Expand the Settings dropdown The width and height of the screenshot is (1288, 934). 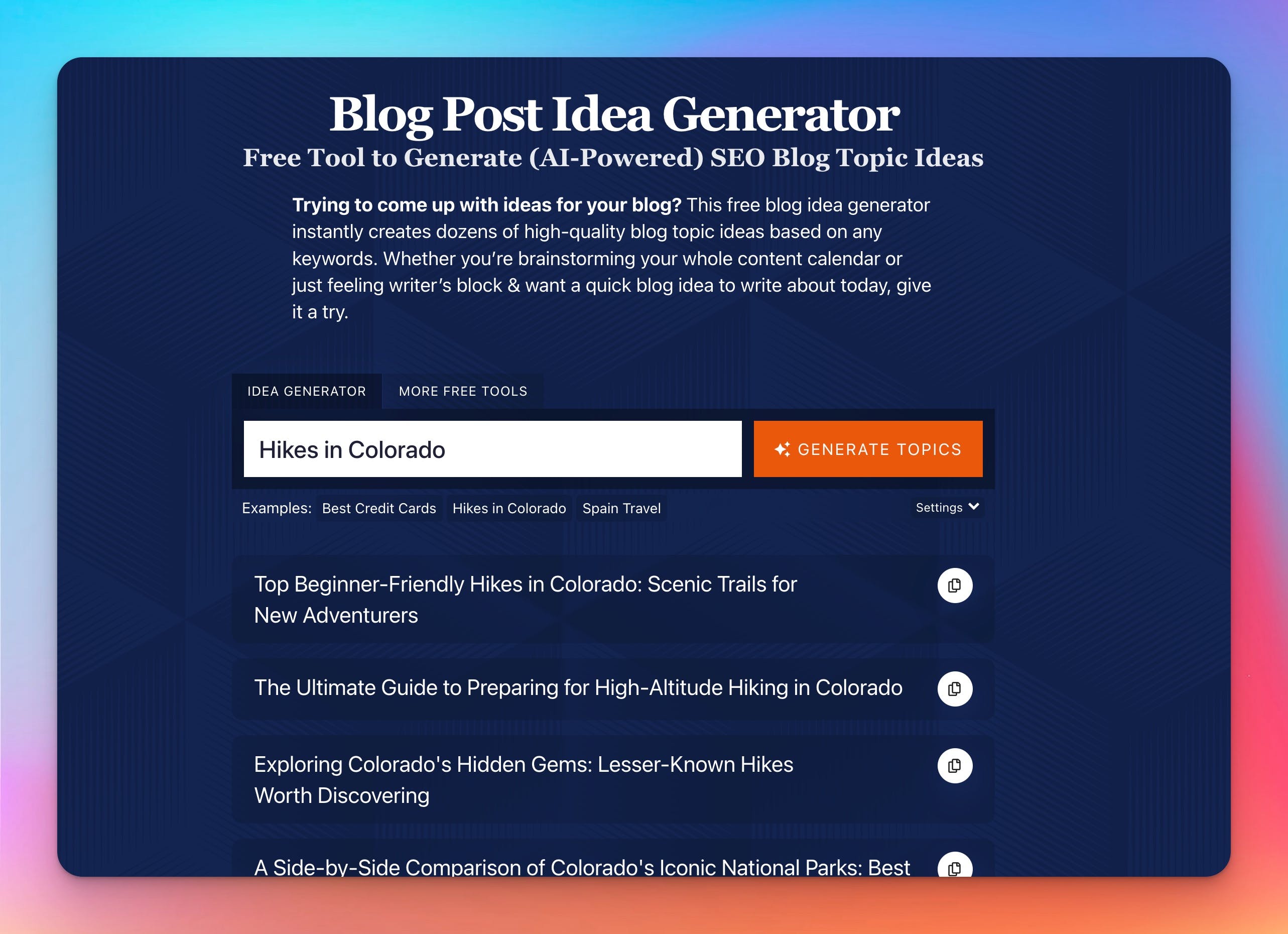pyautogui.click(x=945, y=508)
